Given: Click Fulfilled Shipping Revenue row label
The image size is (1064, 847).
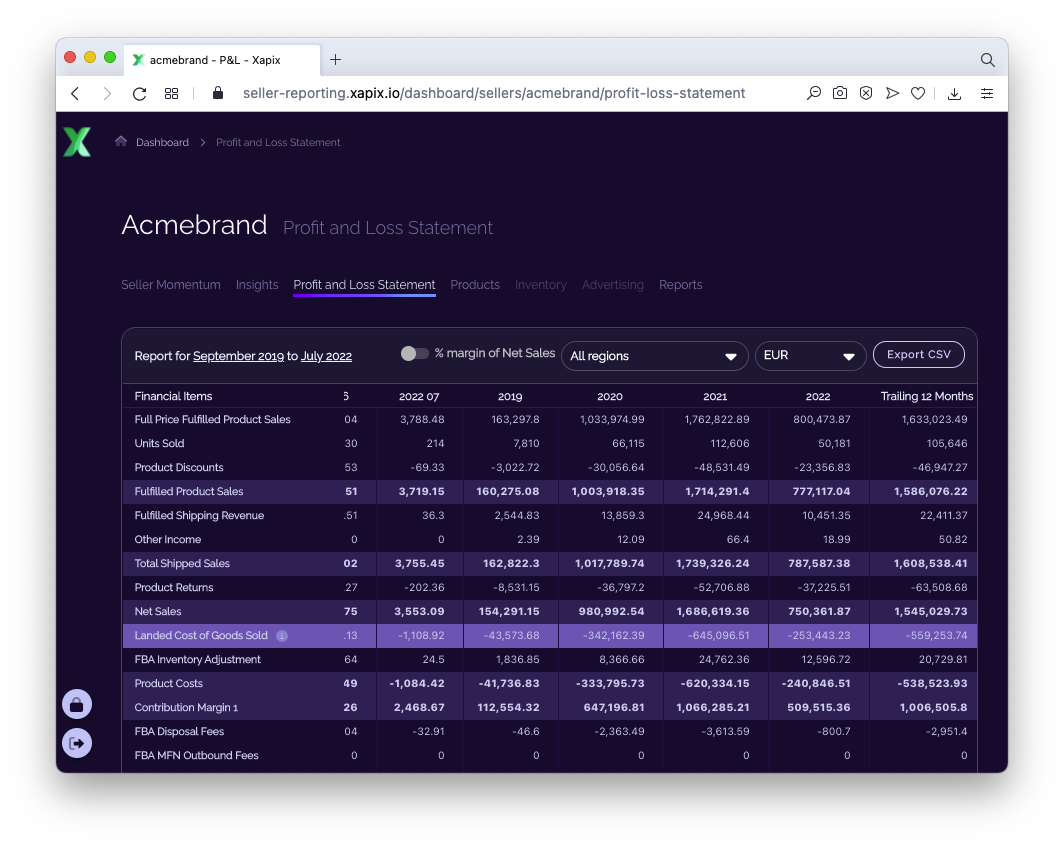Looking at the screenshot, I should [x=199, y=516].
